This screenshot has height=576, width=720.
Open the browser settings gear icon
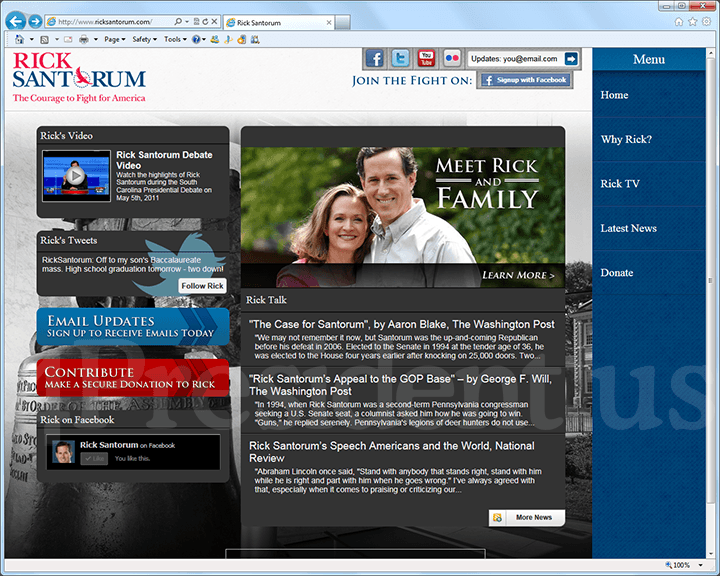tap(707, 22)
